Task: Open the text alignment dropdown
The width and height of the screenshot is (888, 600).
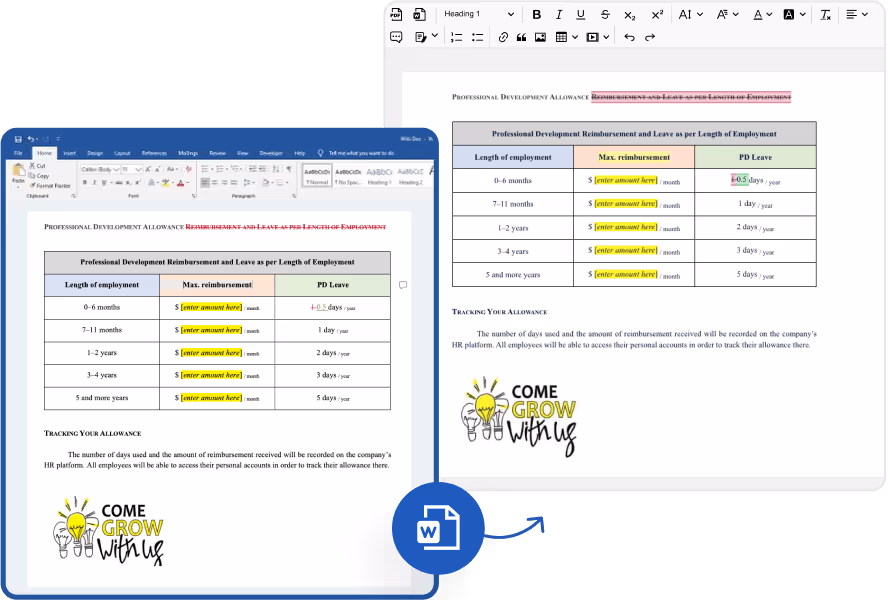Action: 856,14
